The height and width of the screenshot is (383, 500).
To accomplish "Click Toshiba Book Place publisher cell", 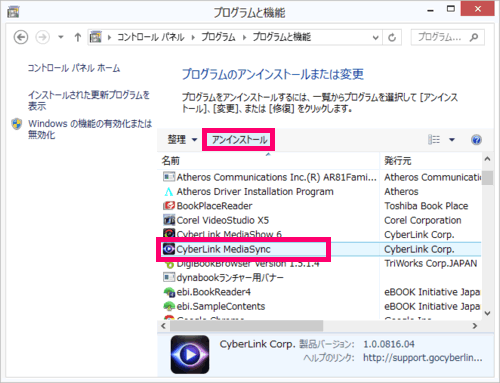I will [x=426, y=206].
